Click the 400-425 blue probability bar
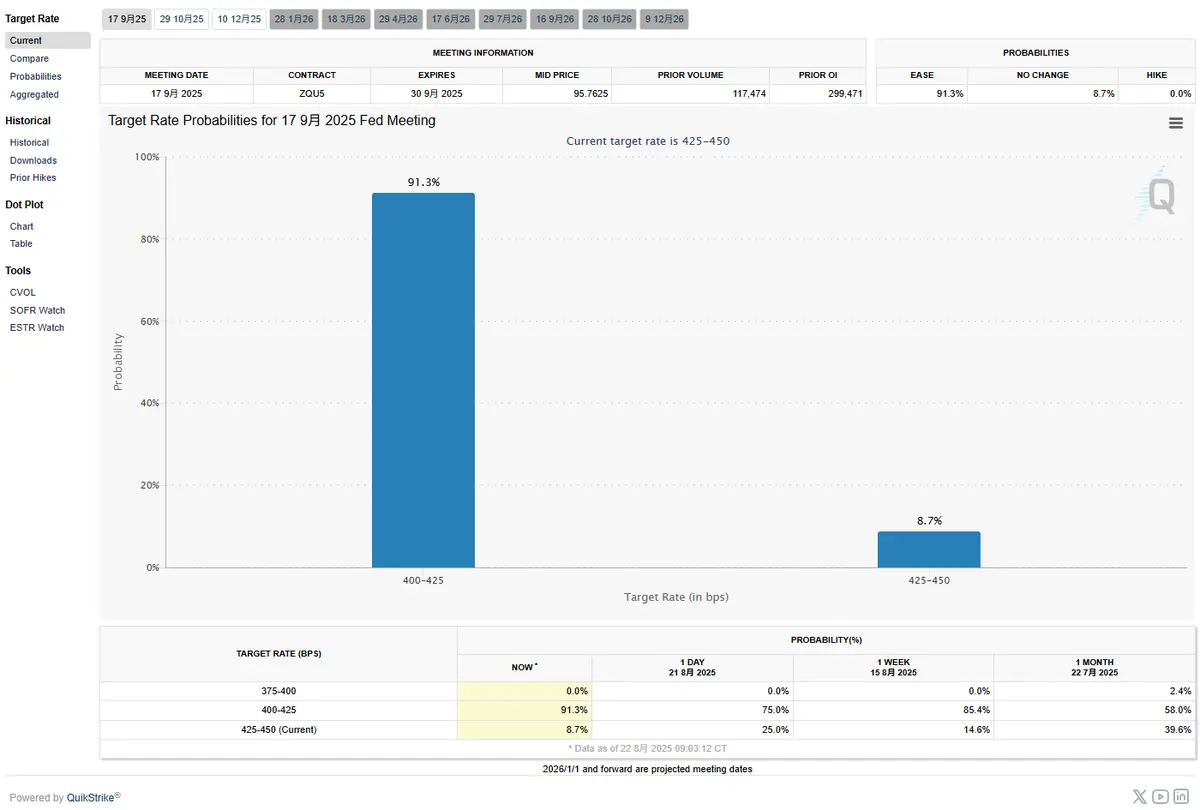 click(423, 380)
